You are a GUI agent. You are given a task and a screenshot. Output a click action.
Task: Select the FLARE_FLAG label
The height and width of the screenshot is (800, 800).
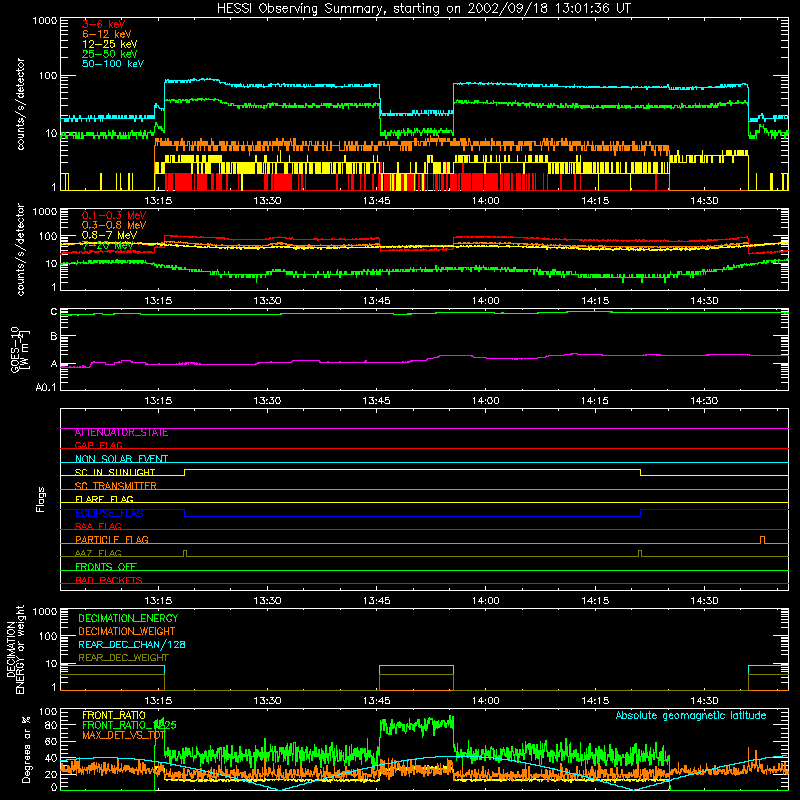[x=104, y=499]
